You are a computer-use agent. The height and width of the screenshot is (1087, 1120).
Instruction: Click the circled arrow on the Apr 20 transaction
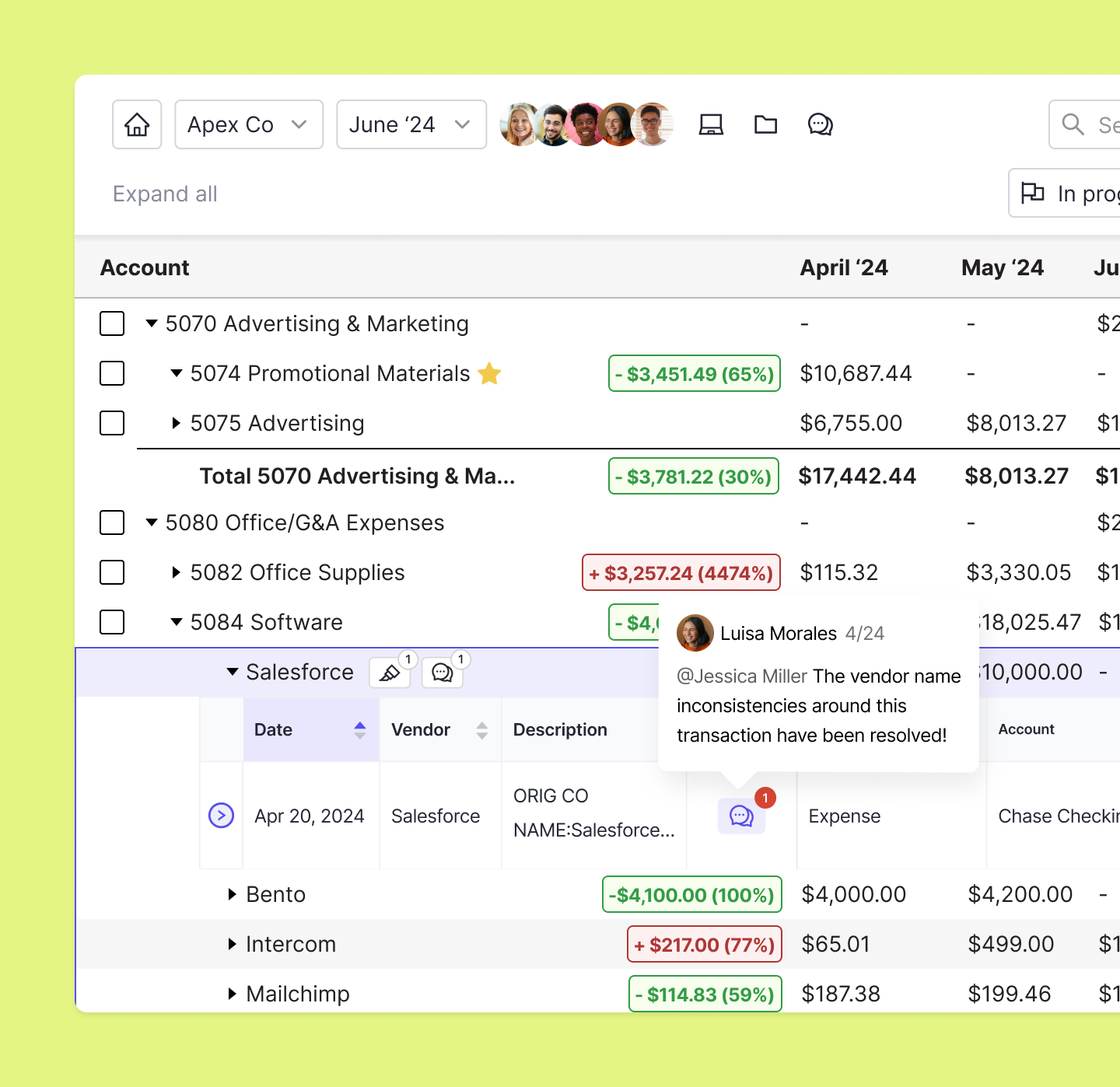(x=222, y=816)
